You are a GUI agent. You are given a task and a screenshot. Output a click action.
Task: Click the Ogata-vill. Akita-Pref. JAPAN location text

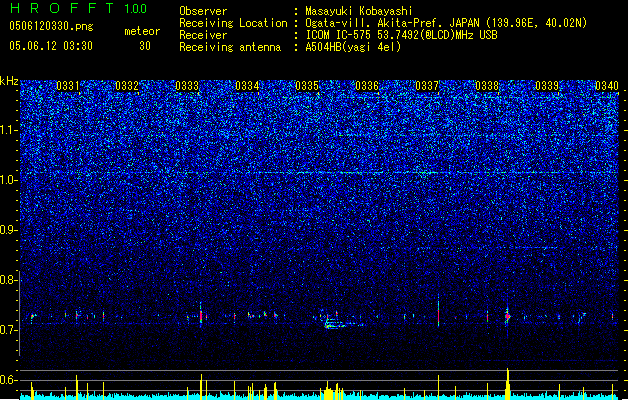click(x=446, y=23)
